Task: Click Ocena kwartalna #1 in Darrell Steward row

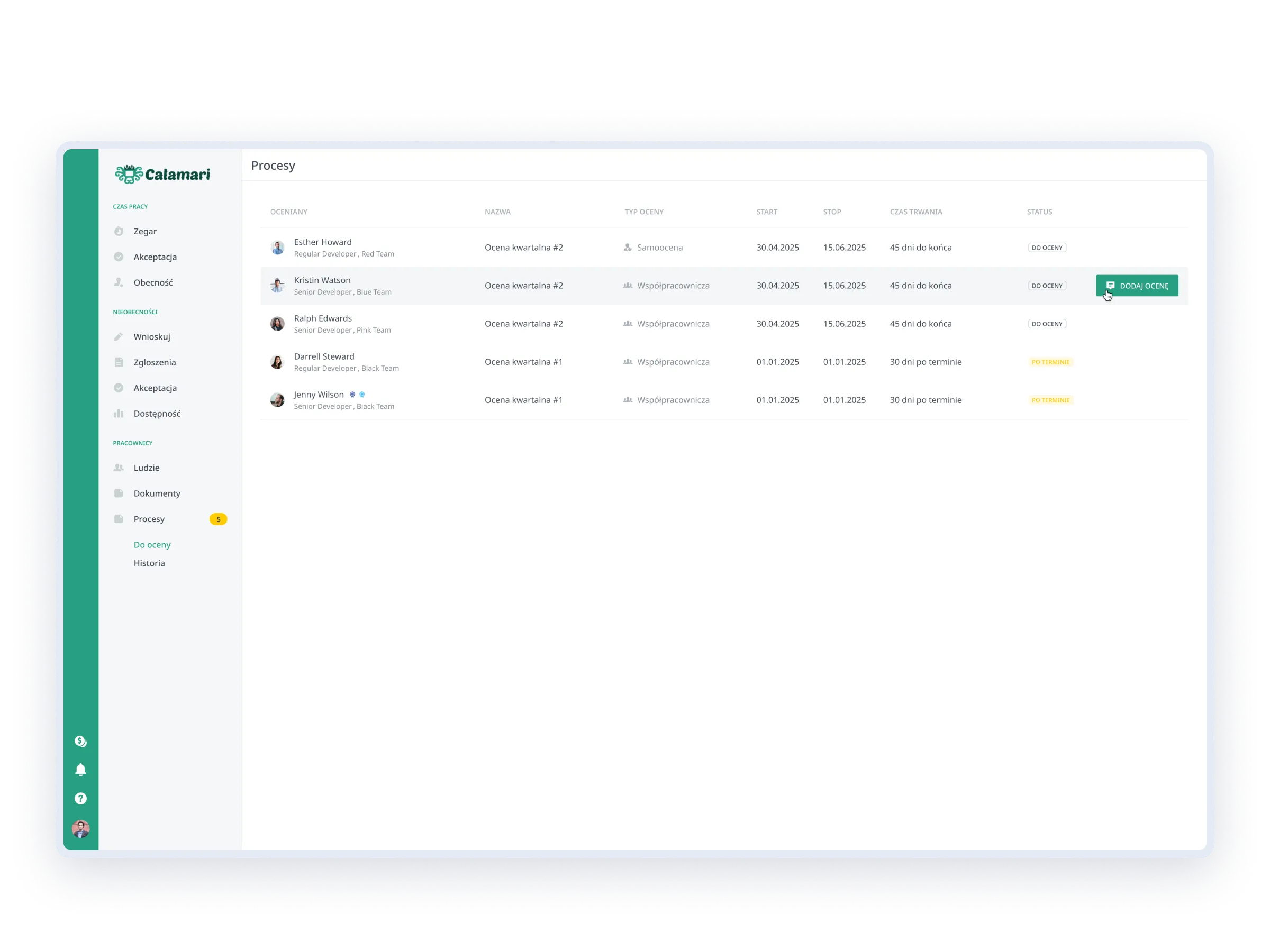Action: pos(523,362)
